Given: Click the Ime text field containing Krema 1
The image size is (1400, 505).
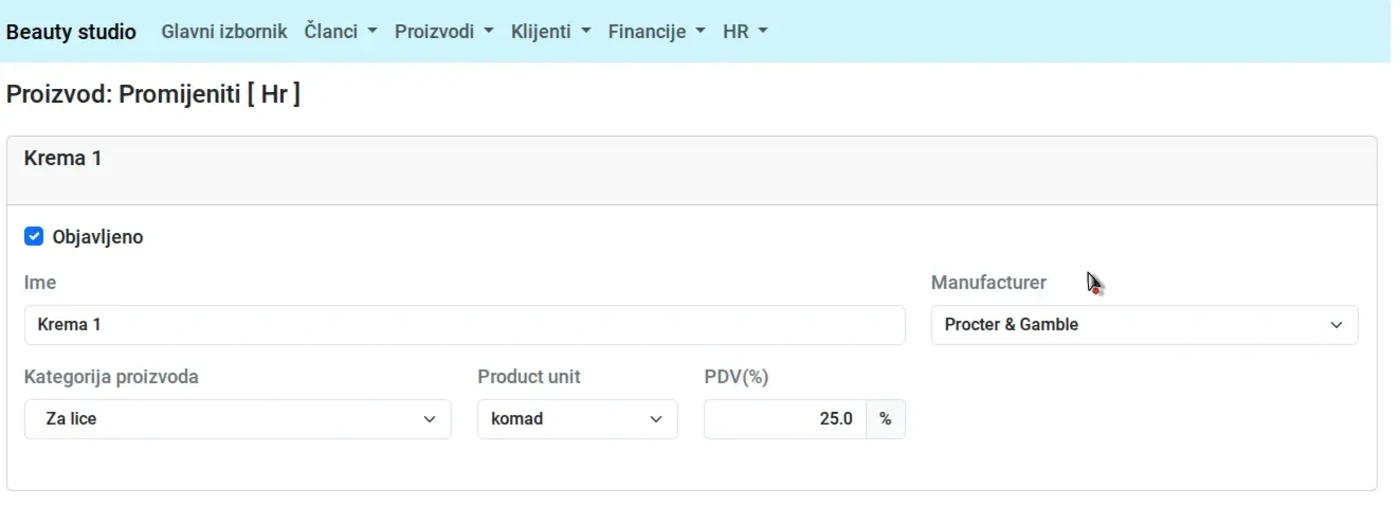Looking at the screenshot, I should (464, 325).
